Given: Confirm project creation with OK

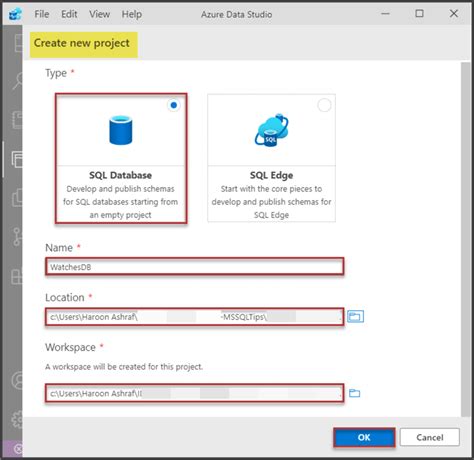Looking at the screenshot, I should coord(364,437).
